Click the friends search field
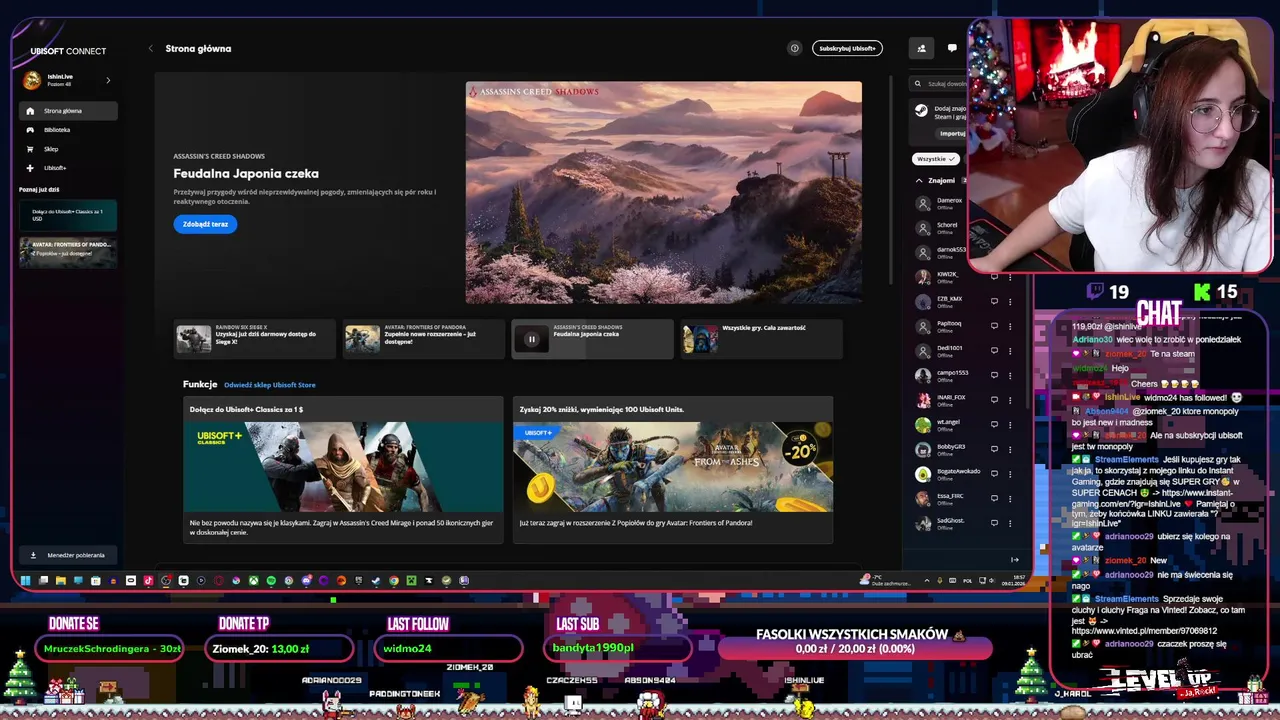The width and height of the screenshot is (1280, 720). [x=940, y=84]
